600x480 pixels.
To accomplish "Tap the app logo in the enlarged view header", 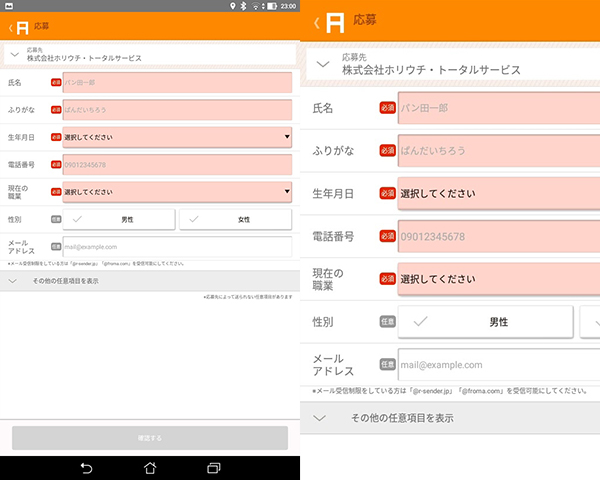I will pyautogui.click(x=335, y=23).
